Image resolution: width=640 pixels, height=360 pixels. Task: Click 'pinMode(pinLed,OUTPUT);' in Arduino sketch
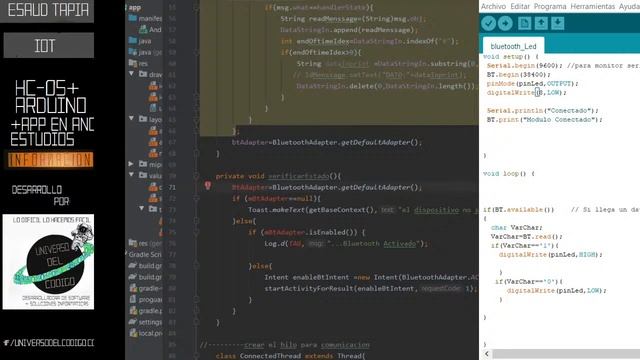(533, 83)
